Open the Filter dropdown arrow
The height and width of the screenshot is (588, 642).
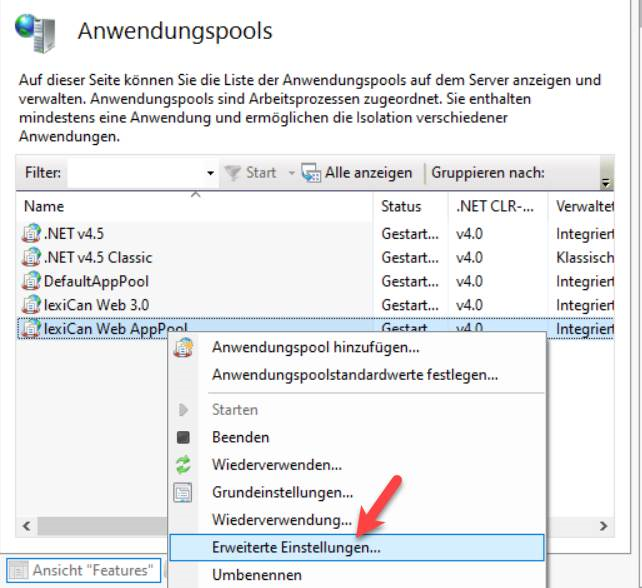click(210, 174)
